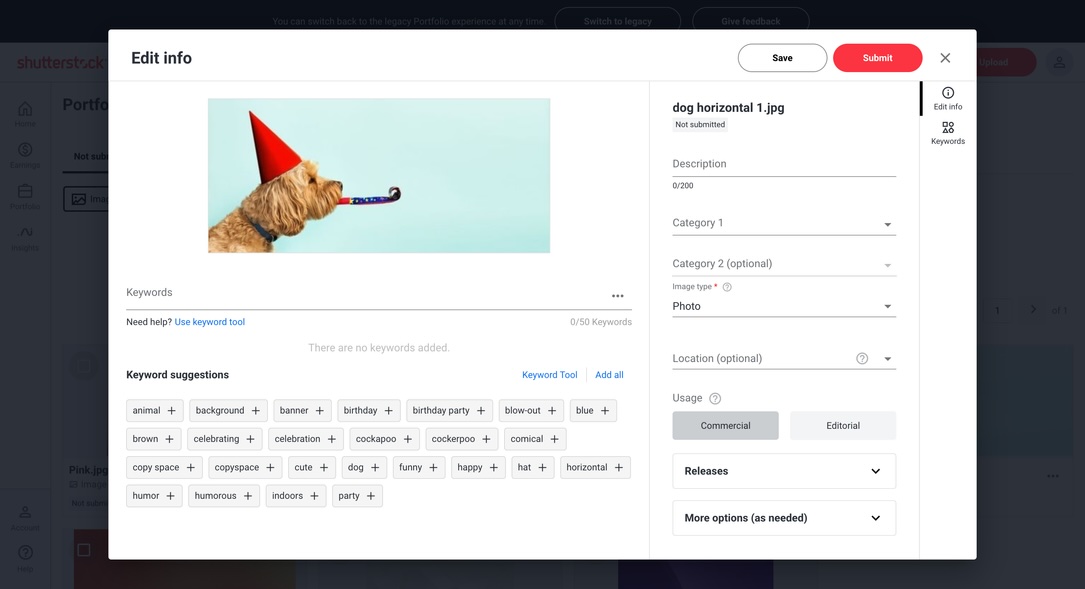The image size is (1085, 589).
Task: Add the 'happy' keyword suggestion
Action: tap(478, 467)
